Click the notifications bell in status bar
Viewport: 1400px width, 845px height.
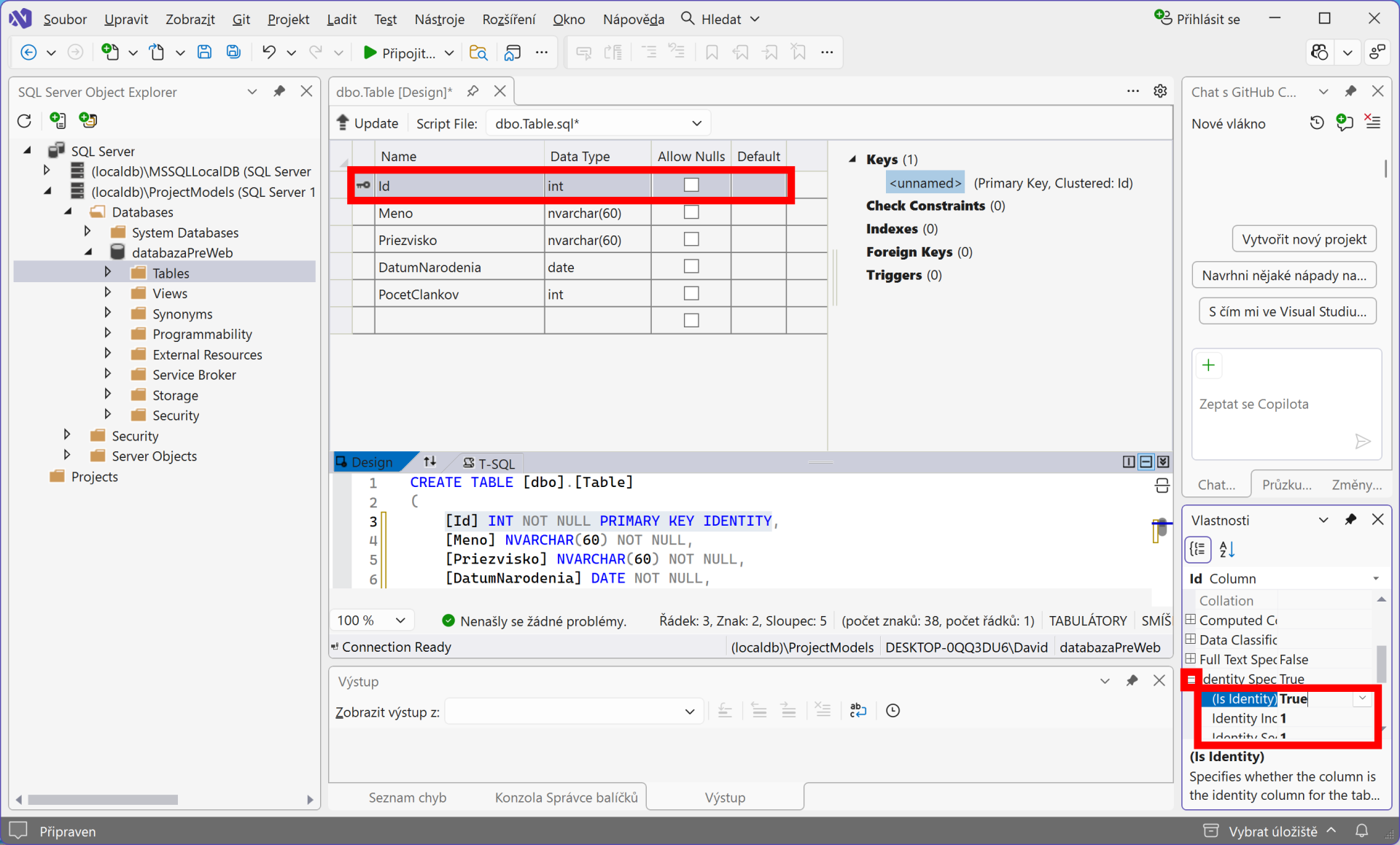pyautogui.click(x=1361, y=830)
